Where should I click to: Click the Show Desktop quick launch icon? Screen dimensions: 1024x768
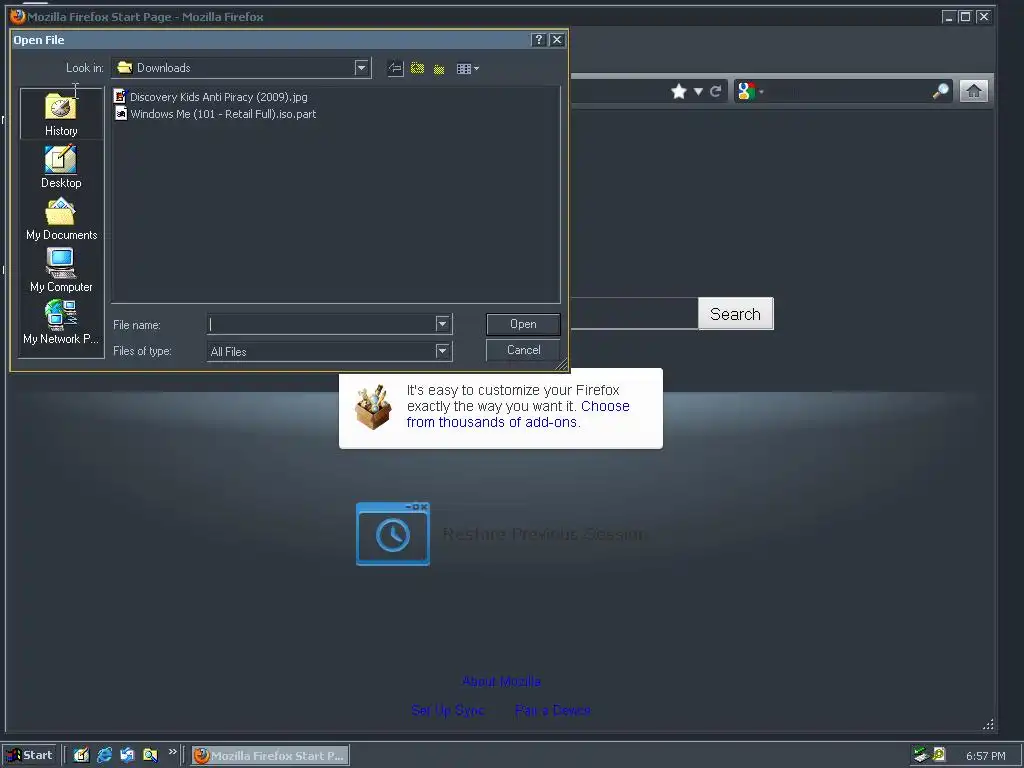[x=81, y=755]
